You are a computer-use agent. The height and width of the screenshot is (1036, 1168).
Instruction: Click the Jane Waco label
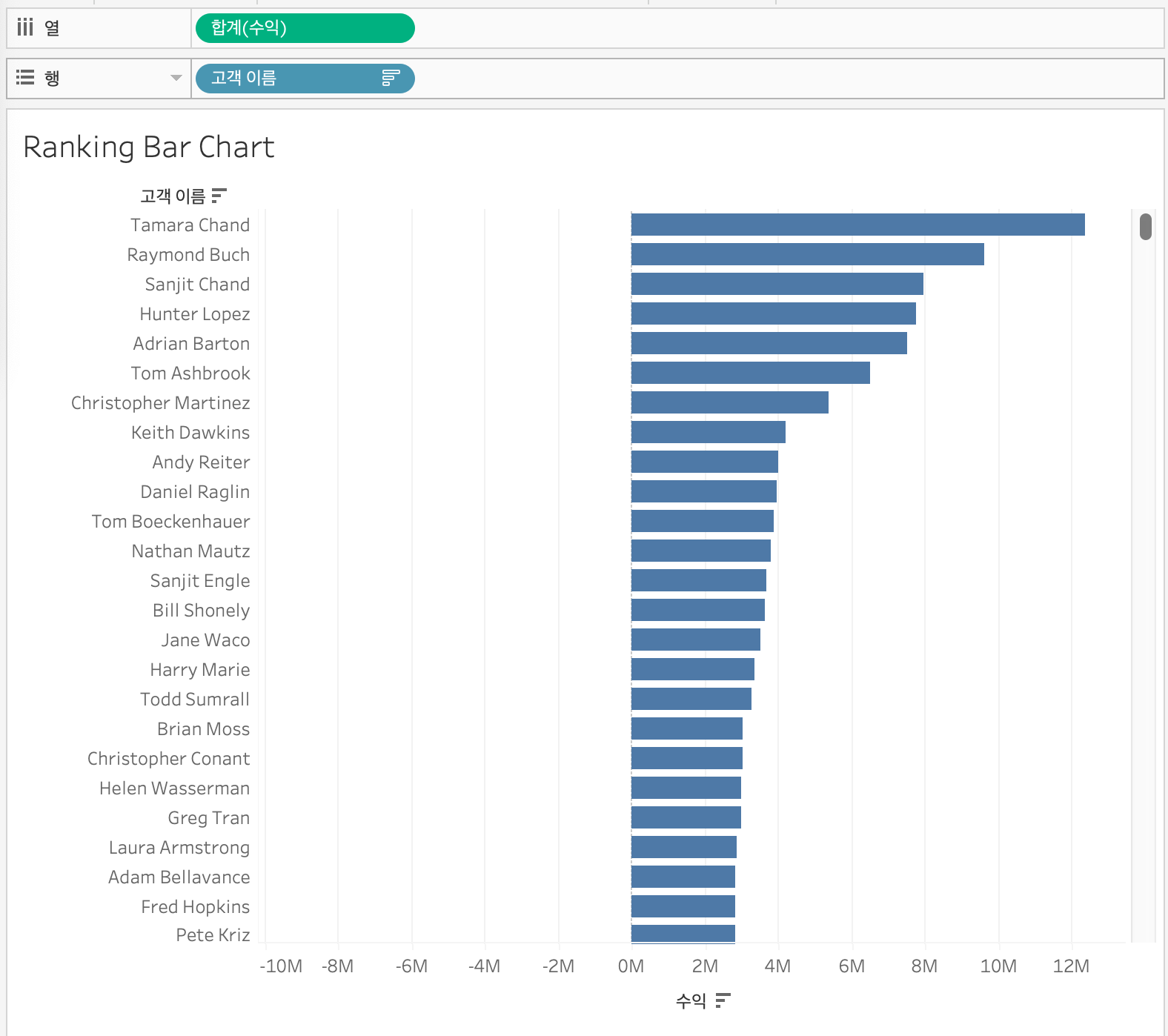[205, 640]
